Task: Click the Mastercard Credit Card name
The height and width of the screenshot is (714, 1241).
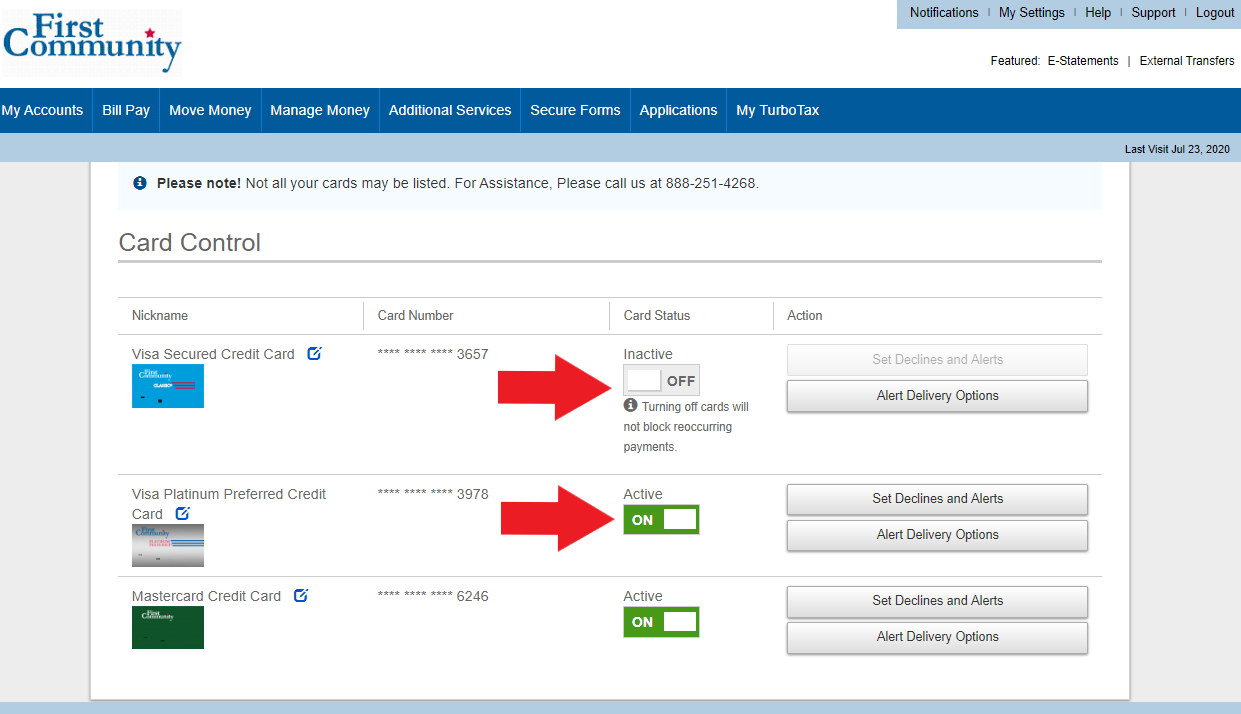Action: 206,596
